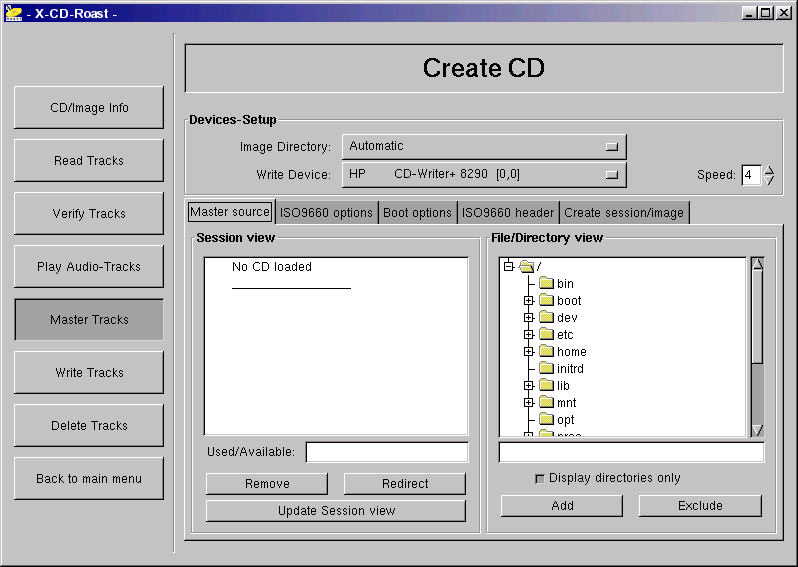Open Delete Tracks menu
The height and width of the screenshot is (567, 798).
click(89, 425)
